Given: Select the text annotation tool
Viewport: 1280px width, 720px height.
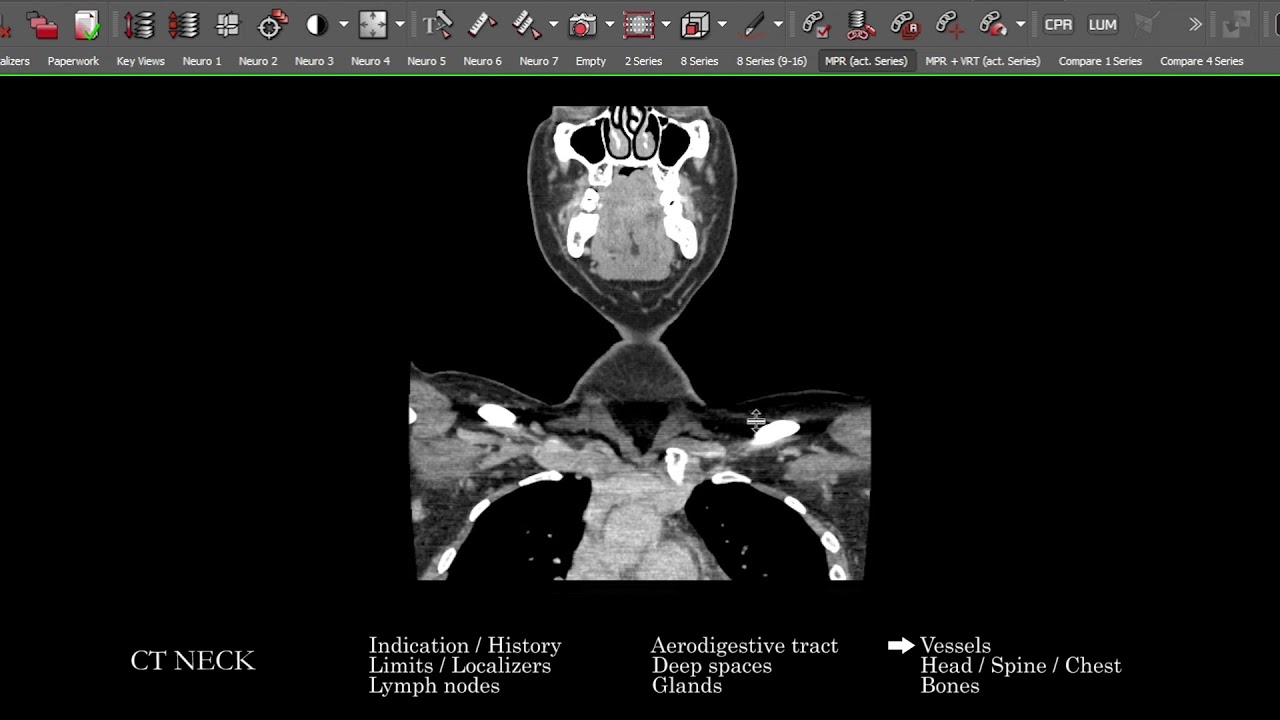Looking at the screenshot, I should [x=437, y=25].
